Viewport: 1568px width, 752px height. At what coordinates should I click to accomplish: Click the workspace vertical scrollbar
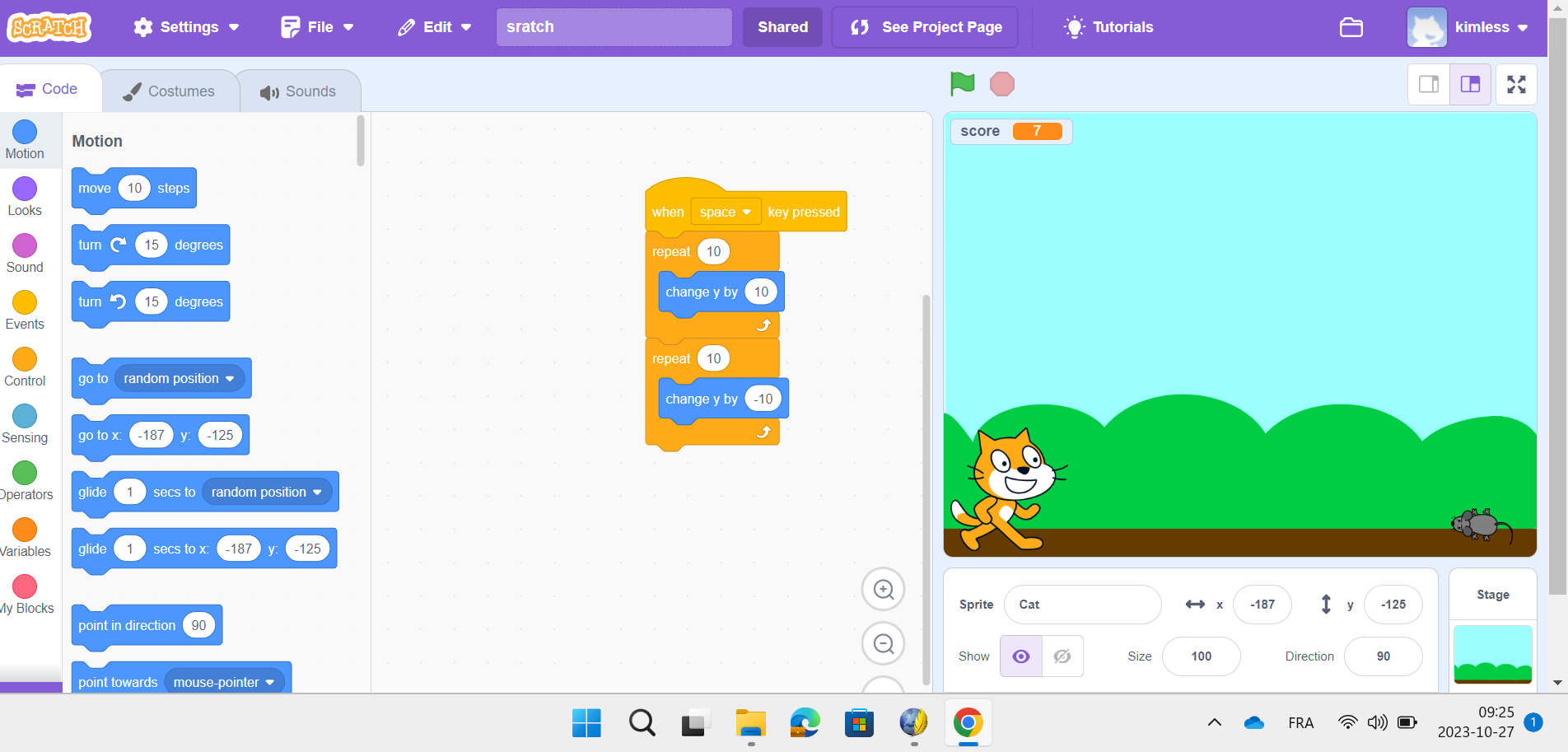click(926, 490)
